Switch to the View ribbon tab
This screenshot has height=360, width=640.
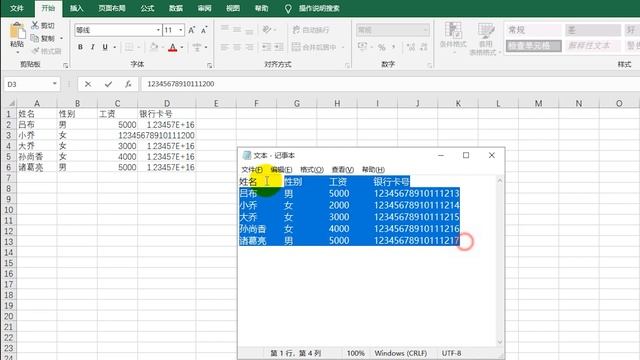pos(233,8)
